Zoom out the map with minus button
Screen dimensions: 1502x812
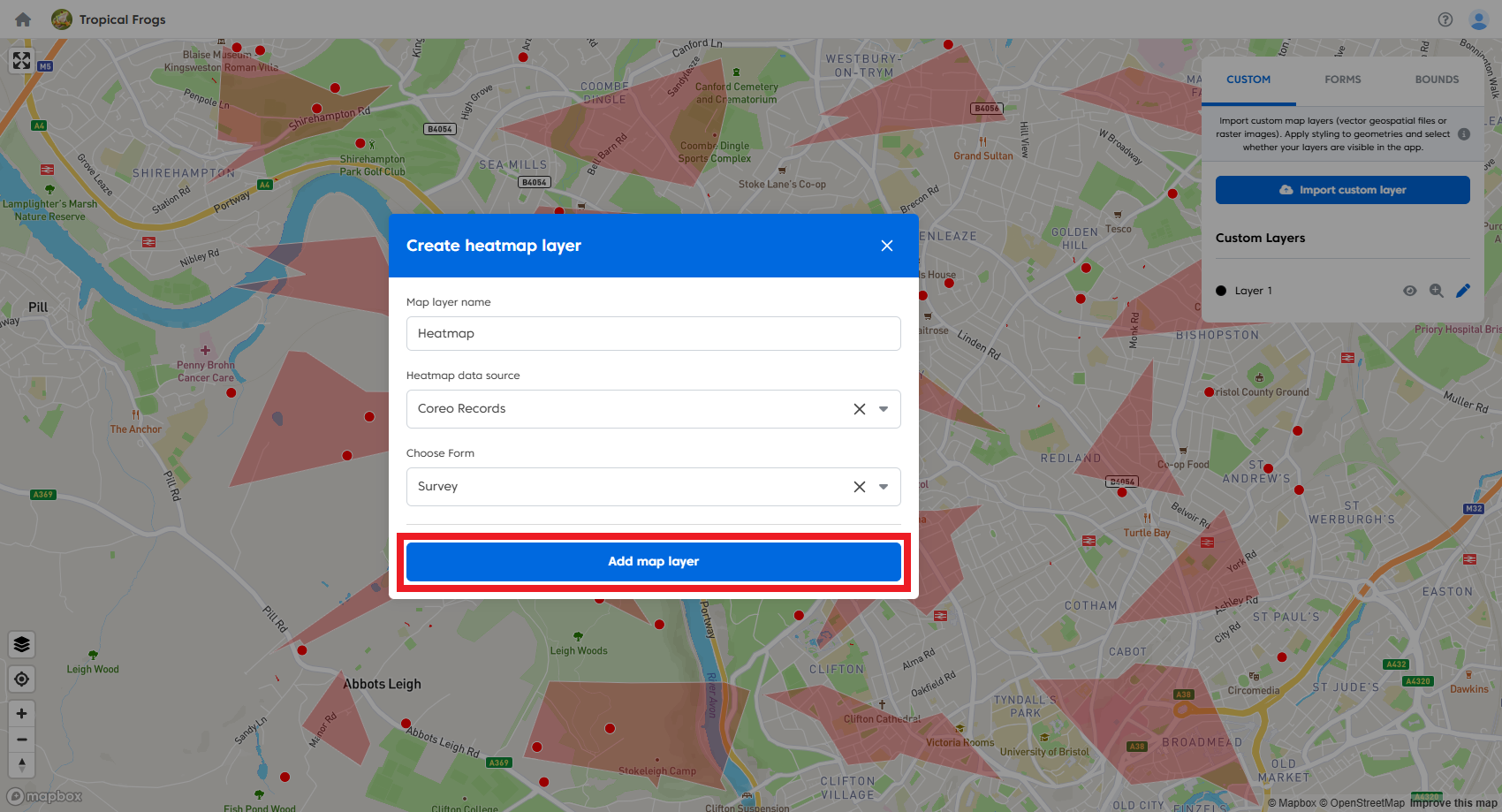(22, 740)
